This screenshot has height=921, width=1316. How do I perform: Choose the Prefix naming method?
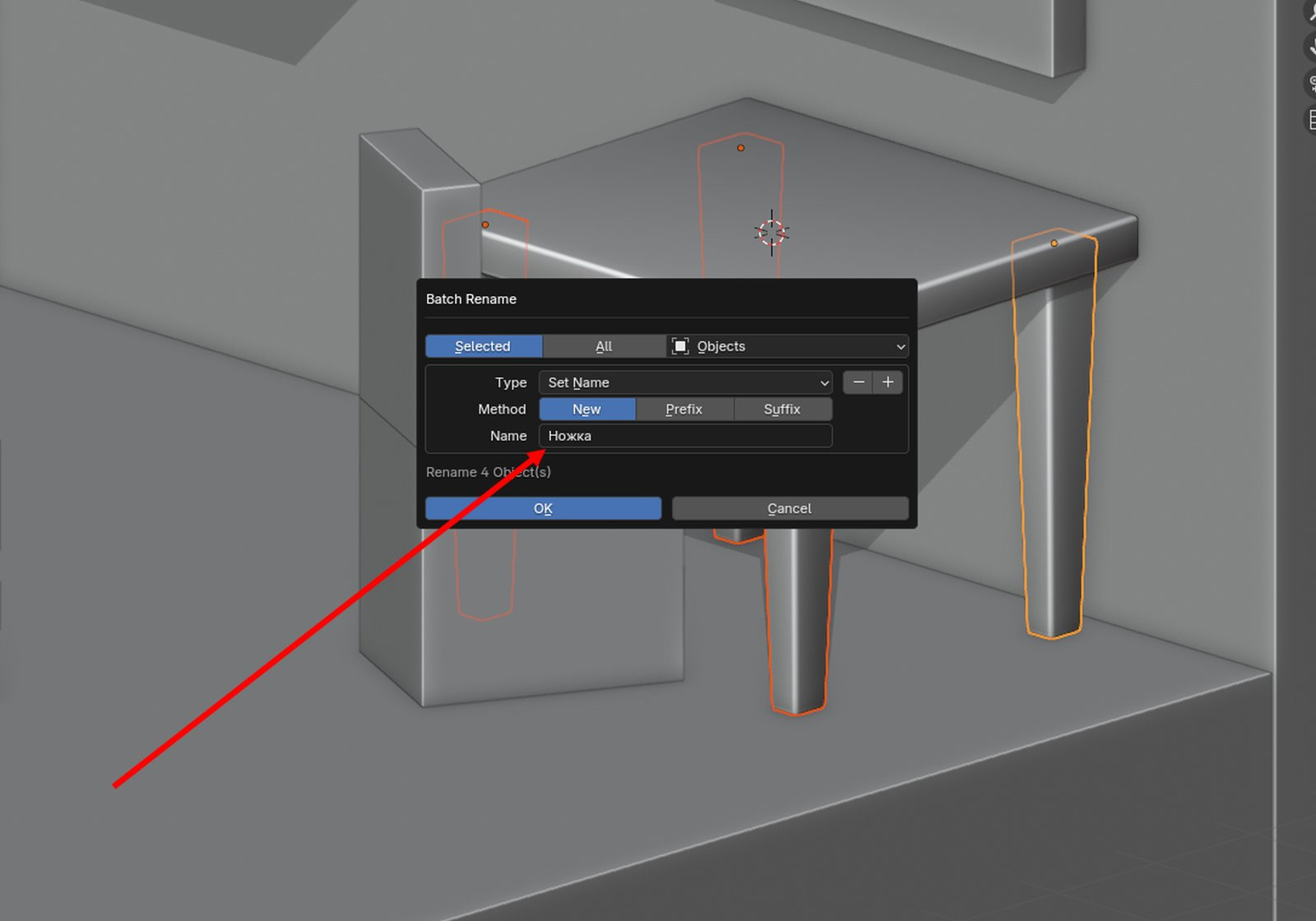click(684, 410)
